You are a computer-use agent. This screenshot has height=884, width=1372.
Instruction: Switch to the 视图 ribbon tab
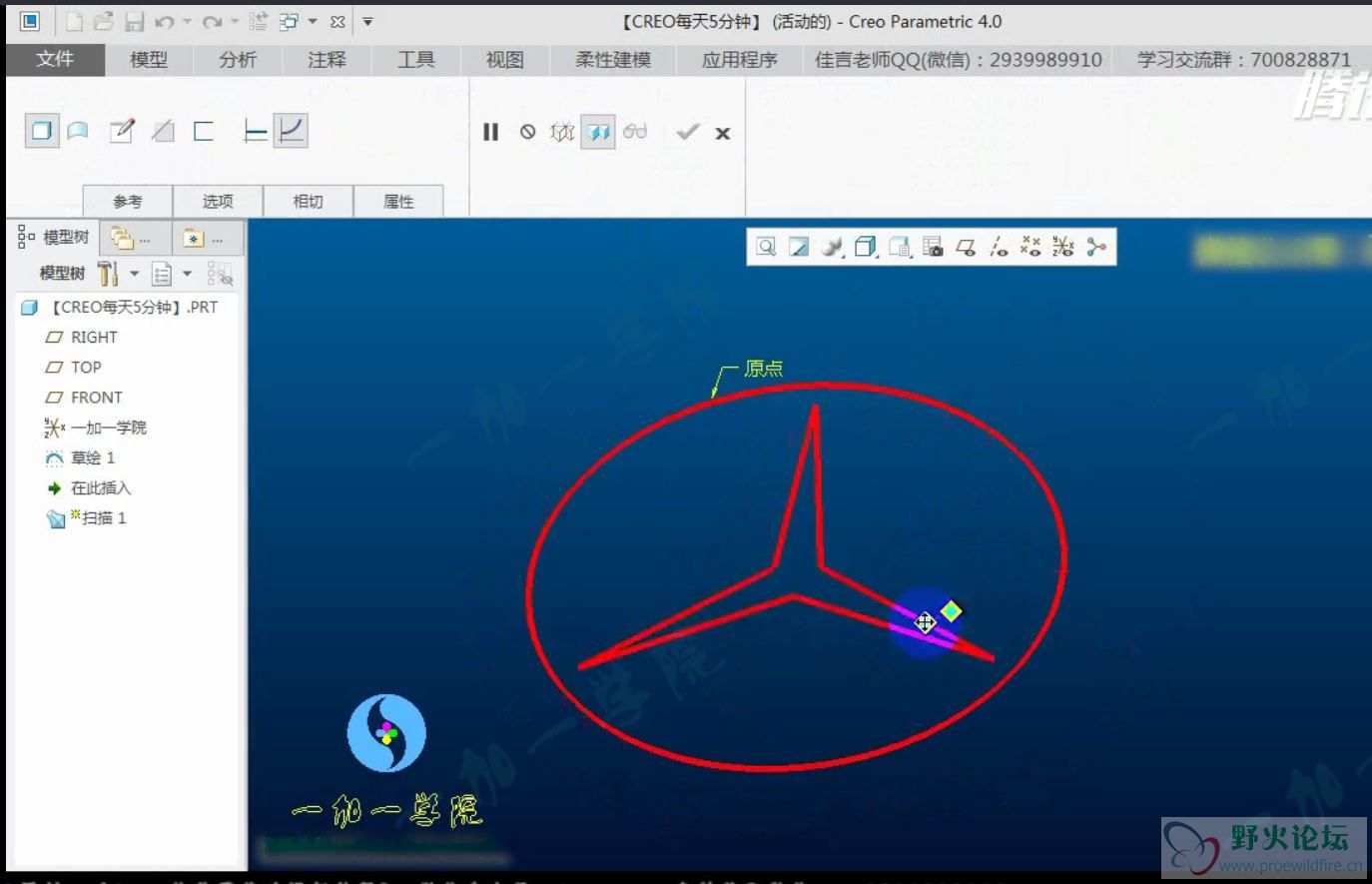pyautogui.click(x=505, y=60)
